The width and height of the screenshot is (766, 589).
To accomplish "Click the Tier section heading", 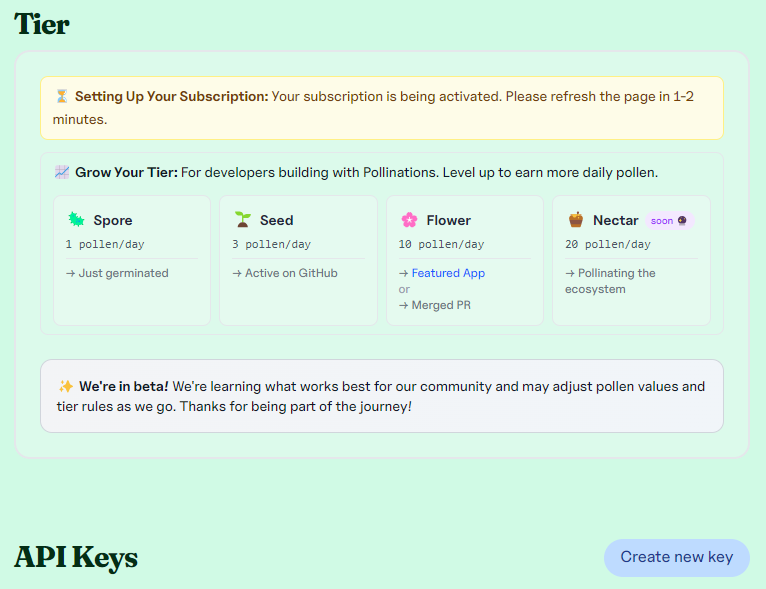I will [x=42, y=23].
